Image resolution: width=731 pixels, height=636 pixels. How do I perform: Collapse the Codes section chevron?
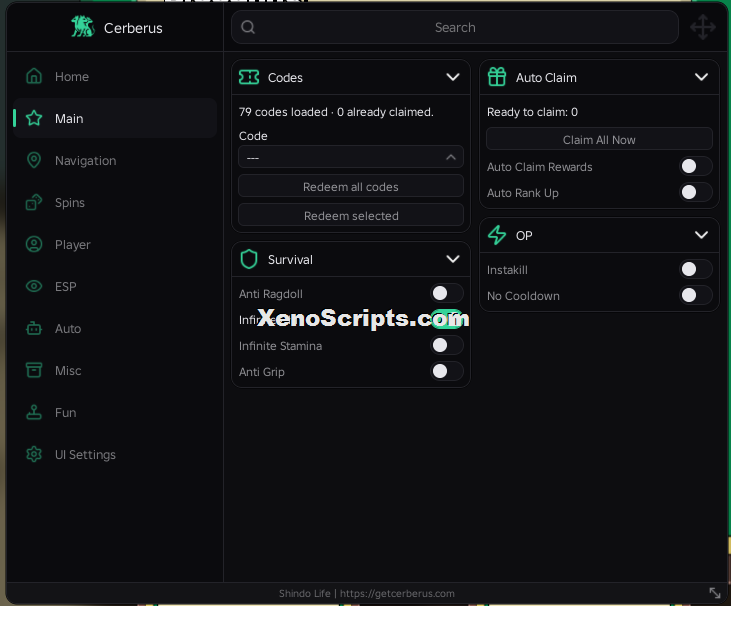pyautogui.click(x=453, y=77)
